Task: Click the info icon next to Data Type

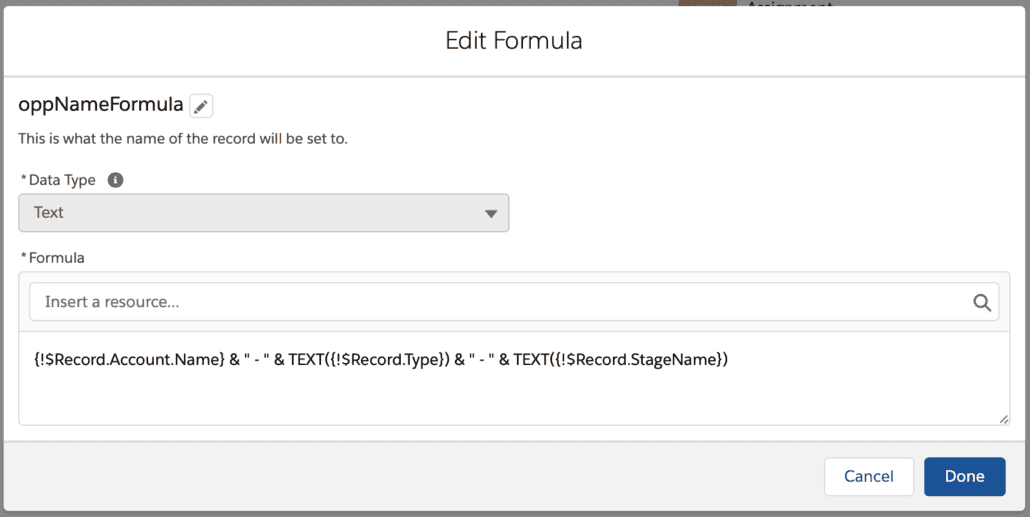Action: [x=116, y=179]
